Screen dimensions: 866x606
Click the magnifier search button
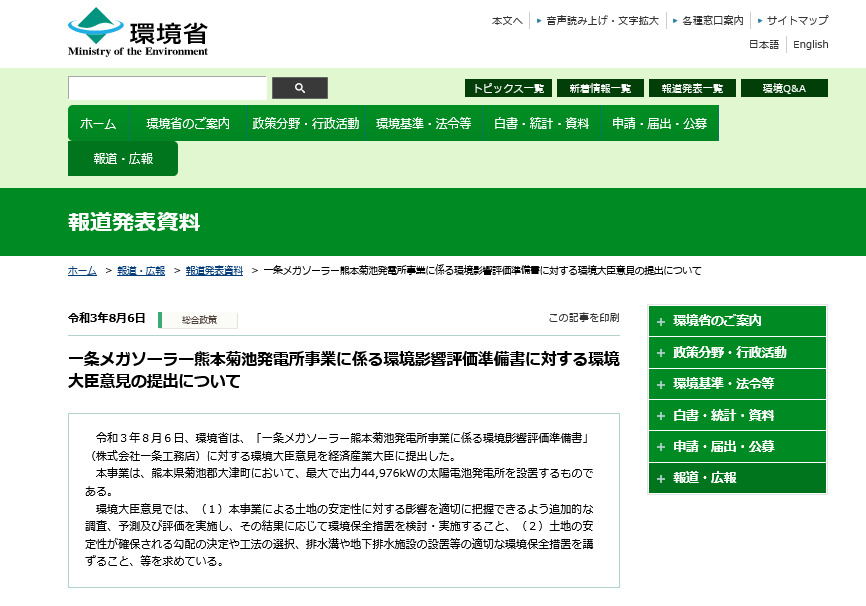(x=299, y=88)
